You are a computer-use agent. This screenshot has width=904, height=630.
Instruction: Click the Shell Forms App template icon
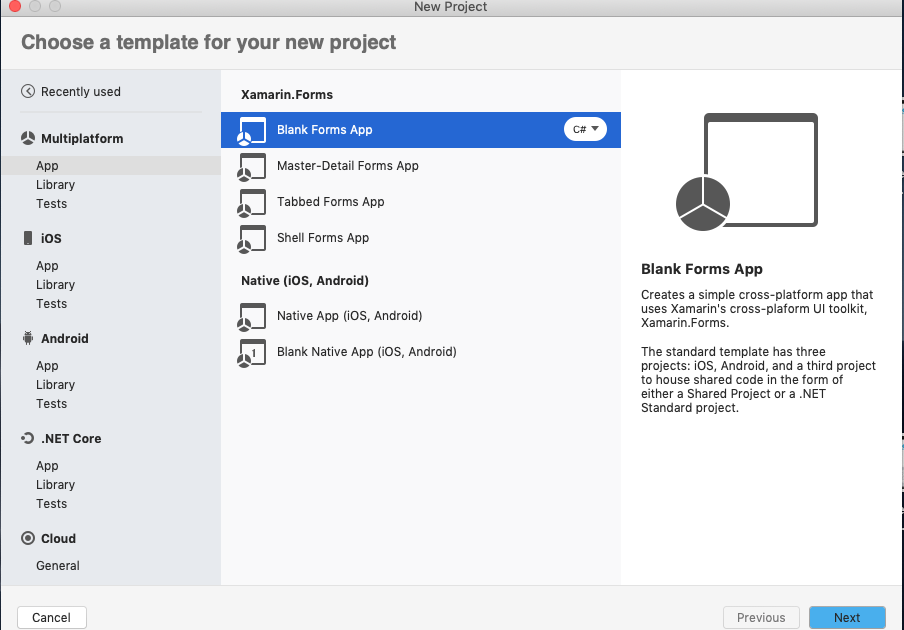251,238
